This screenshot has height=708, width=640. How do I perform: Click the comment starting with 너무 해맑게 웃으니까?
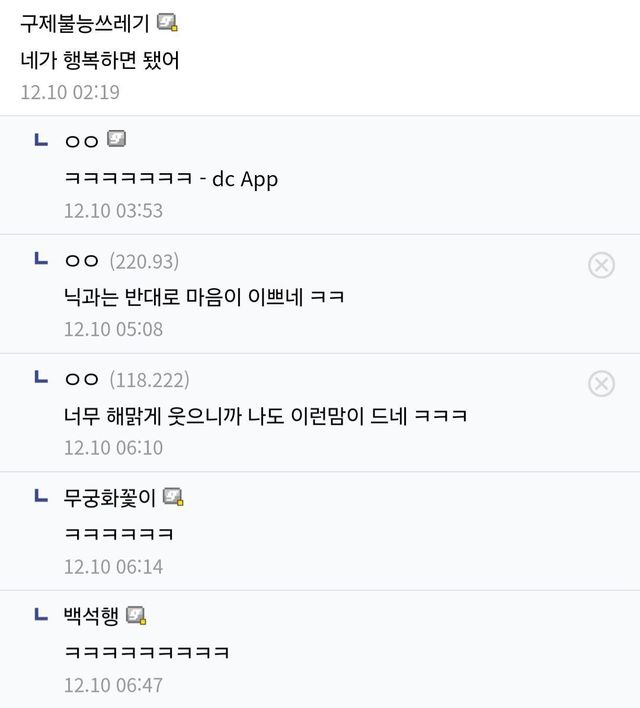(x=265, y=416)
